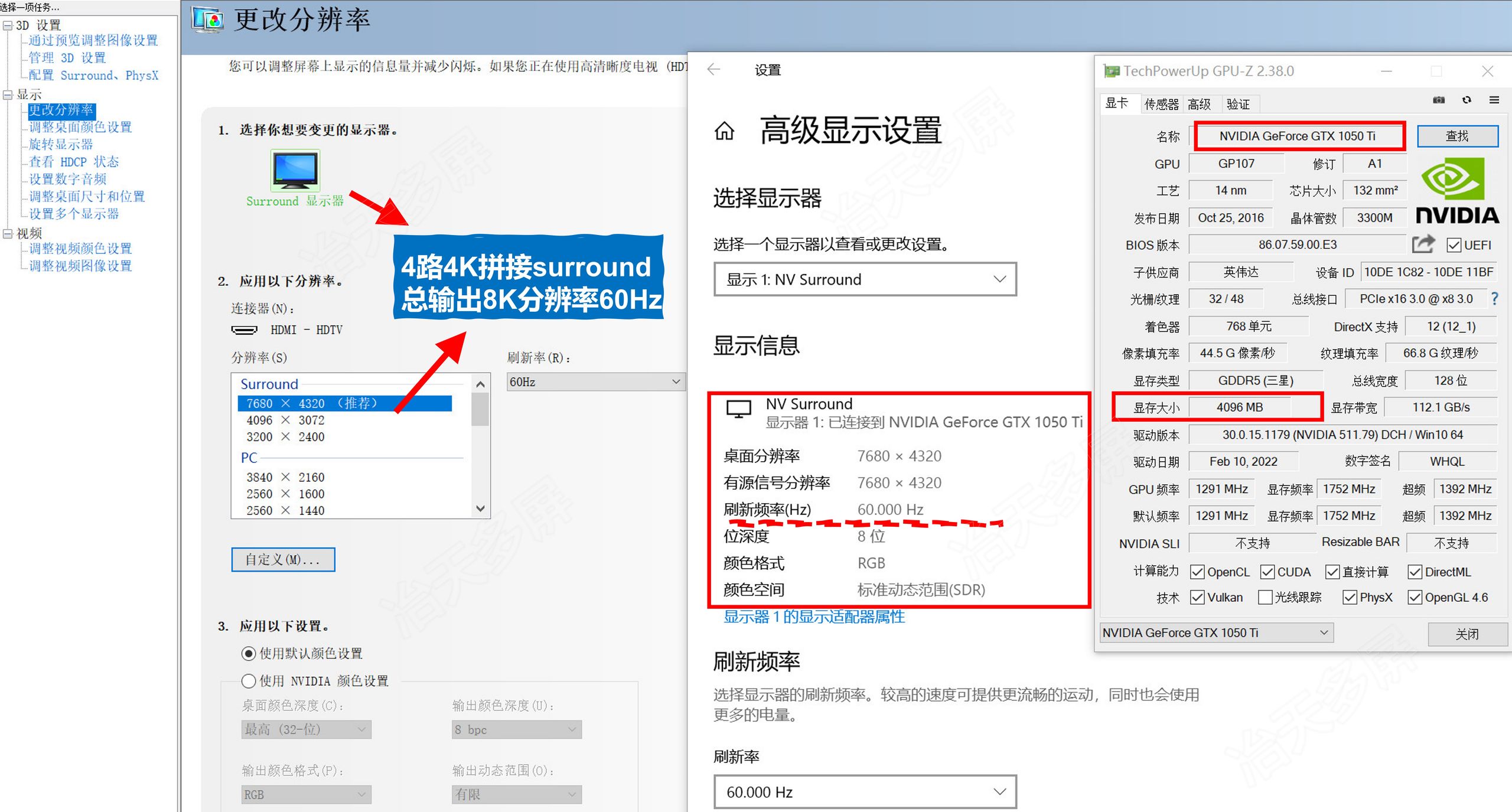The width and height of the screenshot is (1512, 812).
Task: Take GPU-Z screenshot with camera icon
Action: (x=1439, y=100)
